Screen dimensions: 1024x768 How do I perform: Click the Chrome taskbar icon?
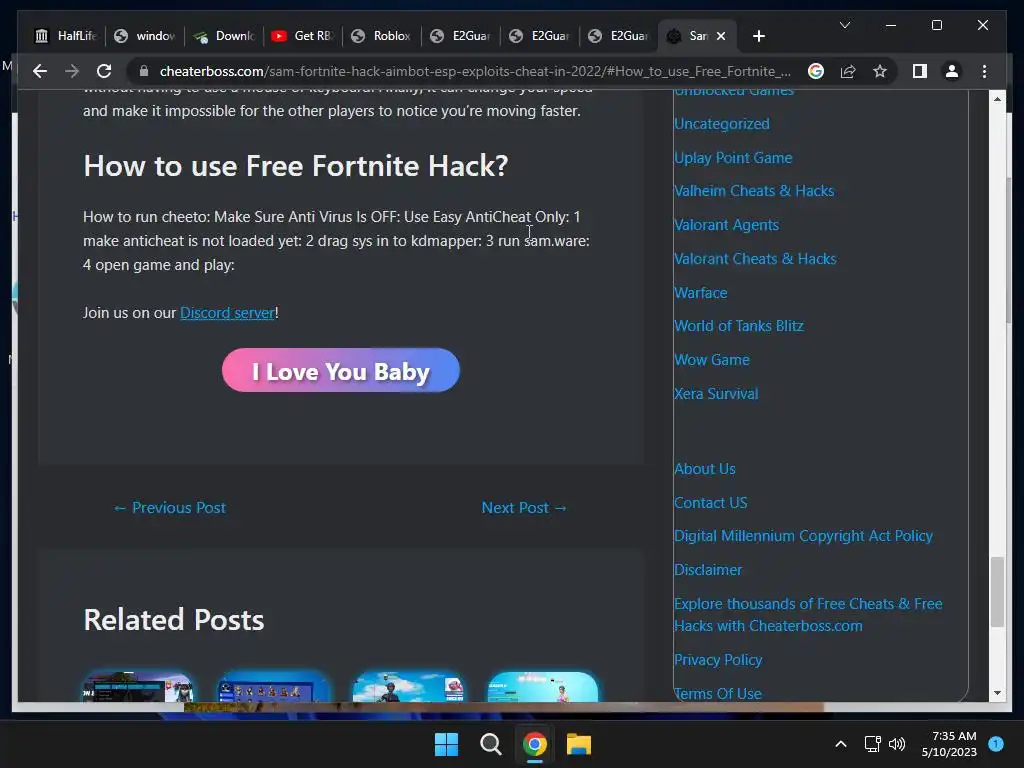(535, 744)
